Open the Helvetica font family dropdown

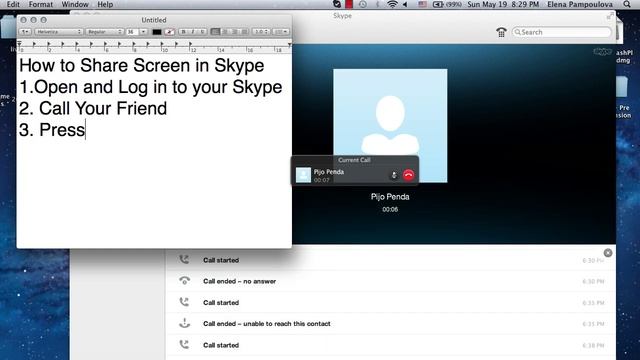pos(59,32)
